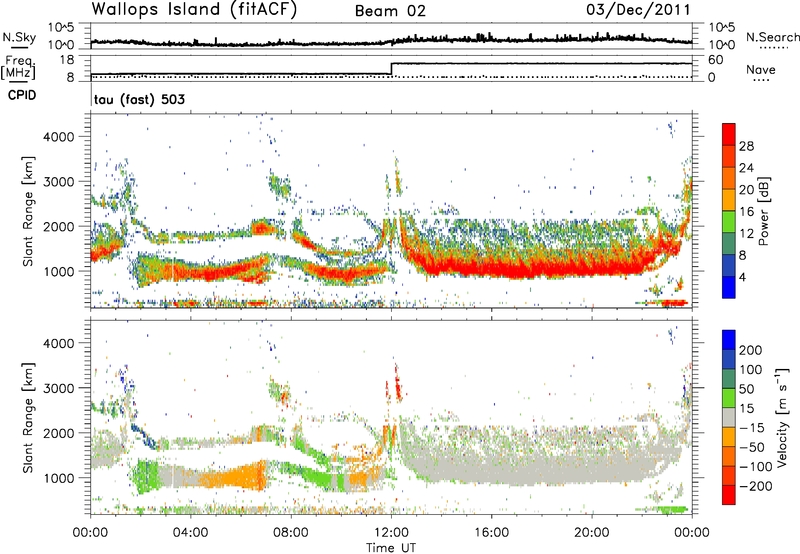Viewport: 800px width, 554px height.
Task: Select 'Slant Range [km]' label of velocity panel
Action: click(28, 418)
